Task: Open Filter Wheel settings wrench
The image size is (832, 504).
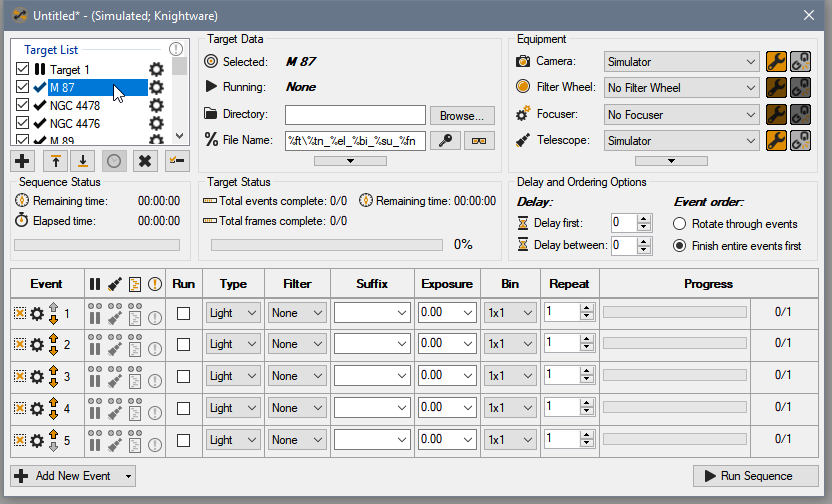Action: (x=776, y=88)
